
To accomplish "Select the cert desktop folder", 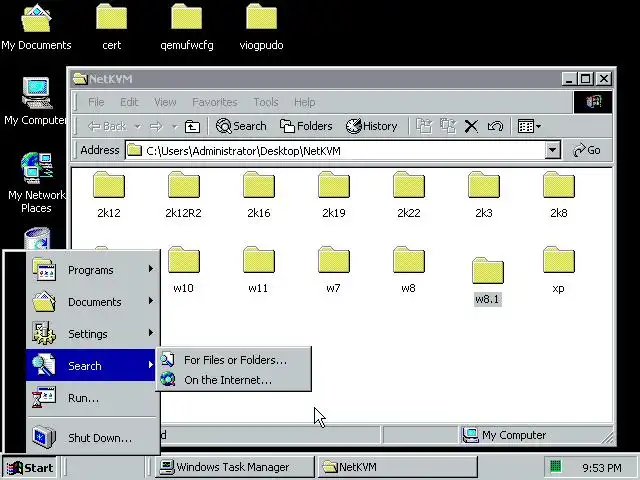I will [x=111, y=27].
